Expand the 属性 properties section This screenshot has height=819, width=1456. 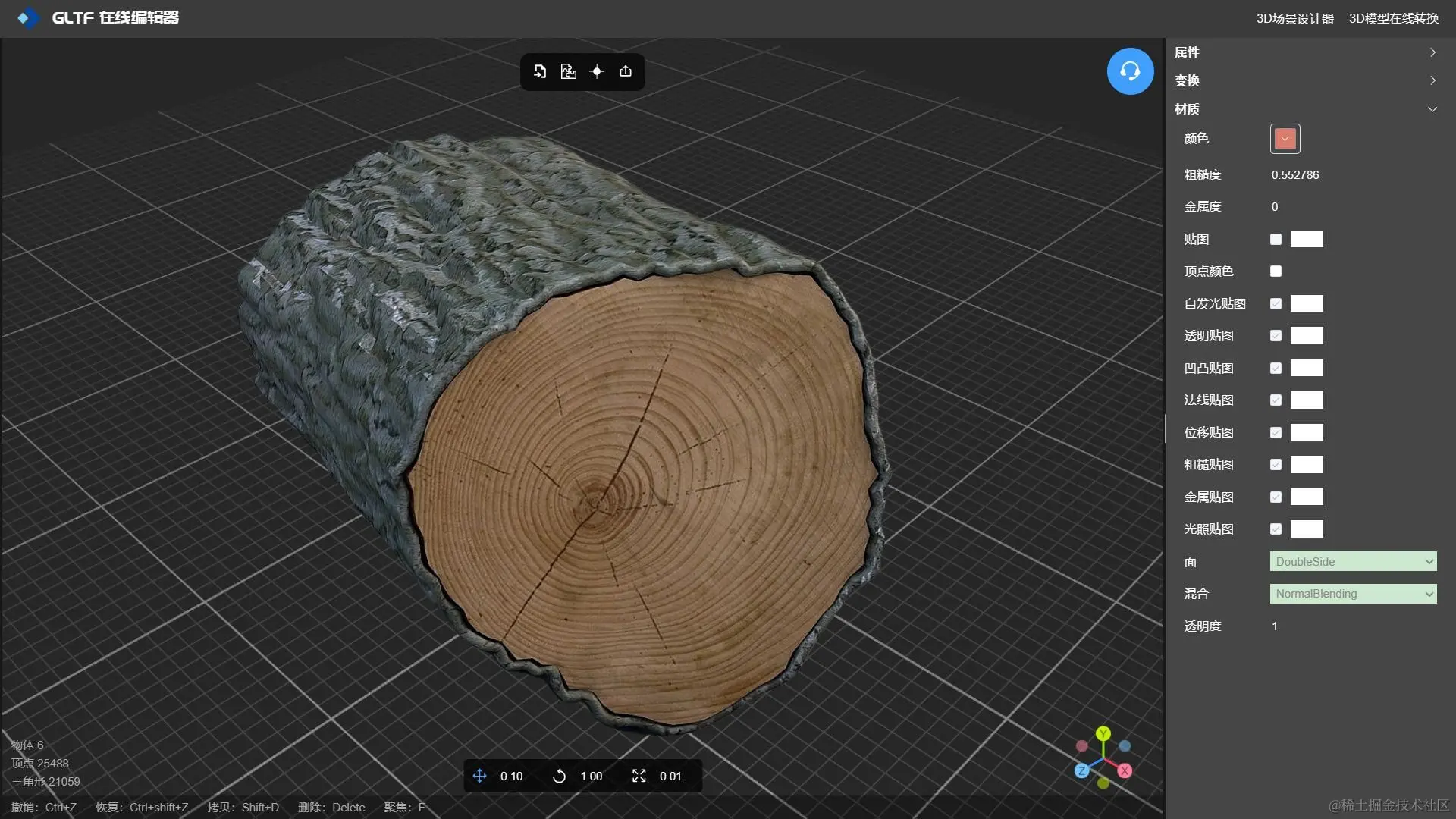pyautogui.click(x=1304, y=52)
